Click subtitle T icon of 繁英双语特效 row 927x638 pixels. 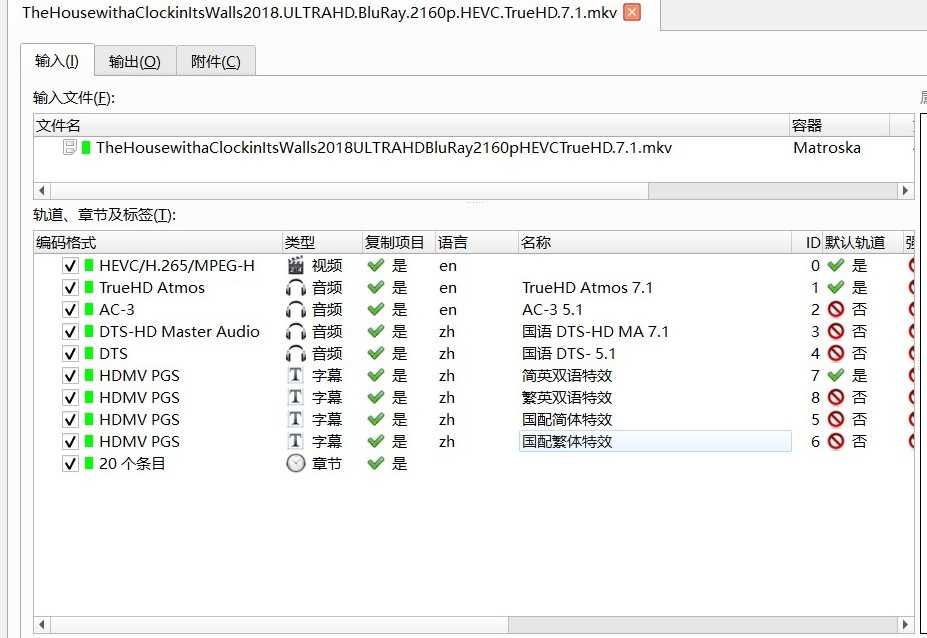[x=295, y=397]
